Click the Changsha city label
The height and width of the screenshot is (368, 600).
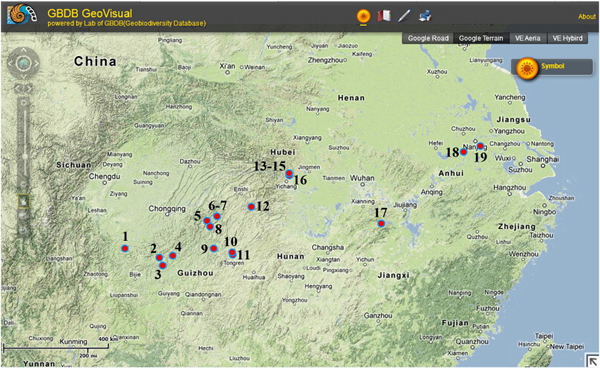pos(328,248)
